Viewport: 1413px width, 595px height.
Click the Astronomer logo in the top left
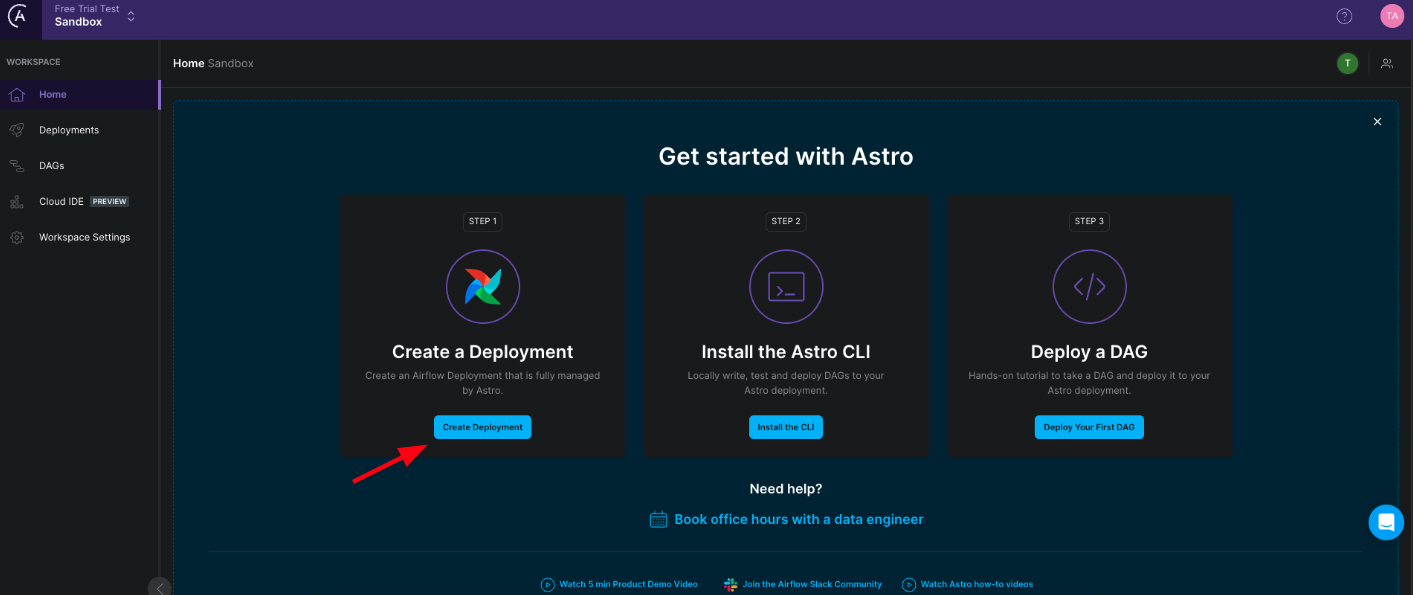19,15
